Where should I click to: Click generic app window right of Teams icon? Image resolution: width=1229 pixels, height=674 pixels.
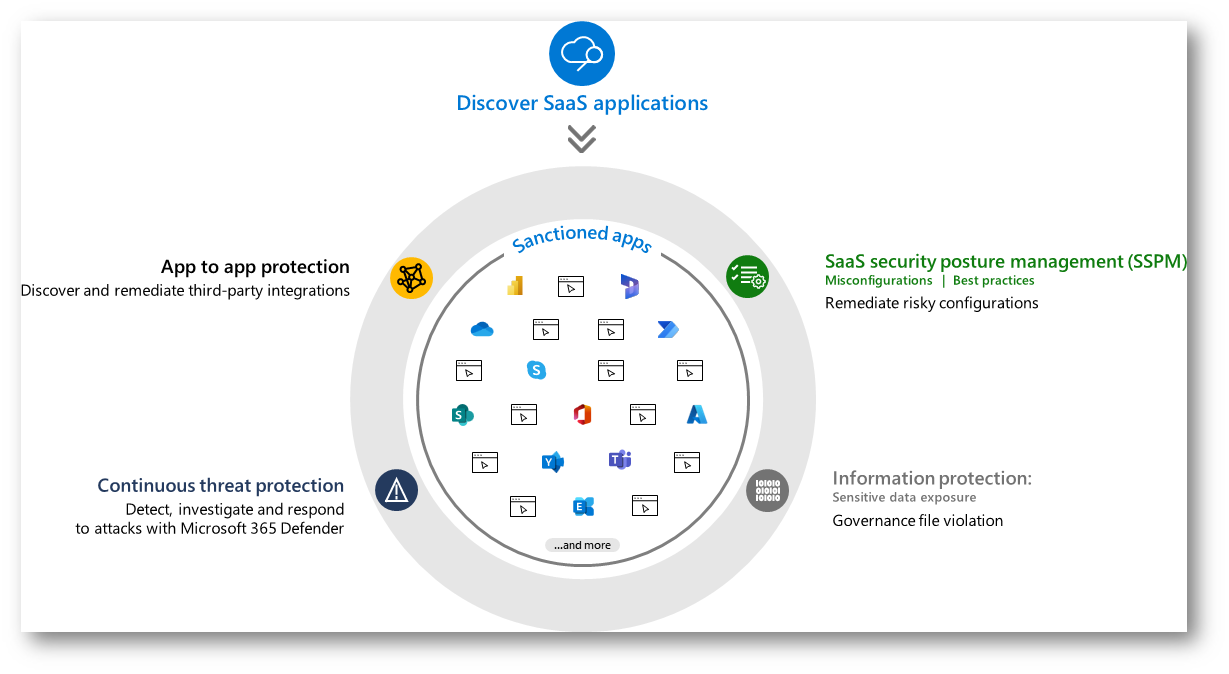(x=686, y=462)
